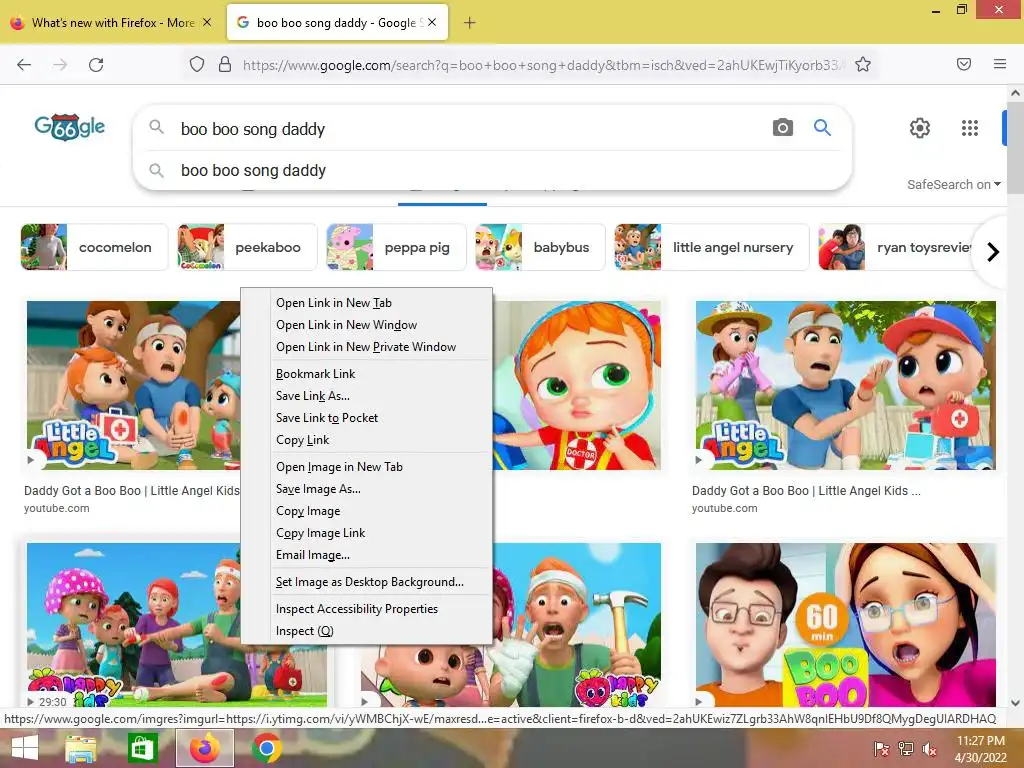Open Windows Start menu
The width and height of the screenshot is (1024, 768).
[25, 748]
